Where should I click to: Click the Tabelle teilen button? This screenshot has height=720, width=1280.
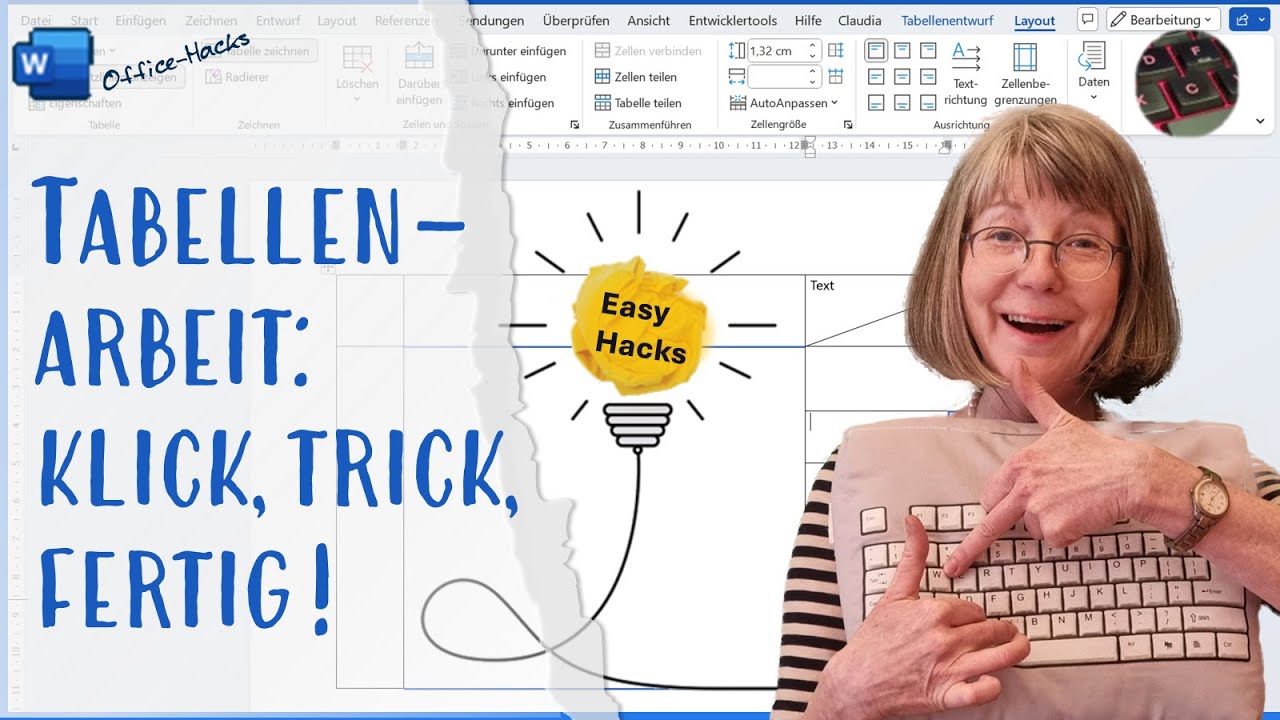pyautogui.click(x=638, y=103)
